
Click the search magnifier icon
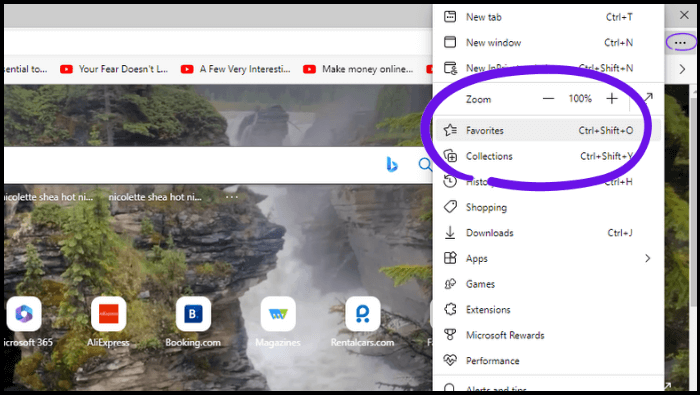click(425, 164)
